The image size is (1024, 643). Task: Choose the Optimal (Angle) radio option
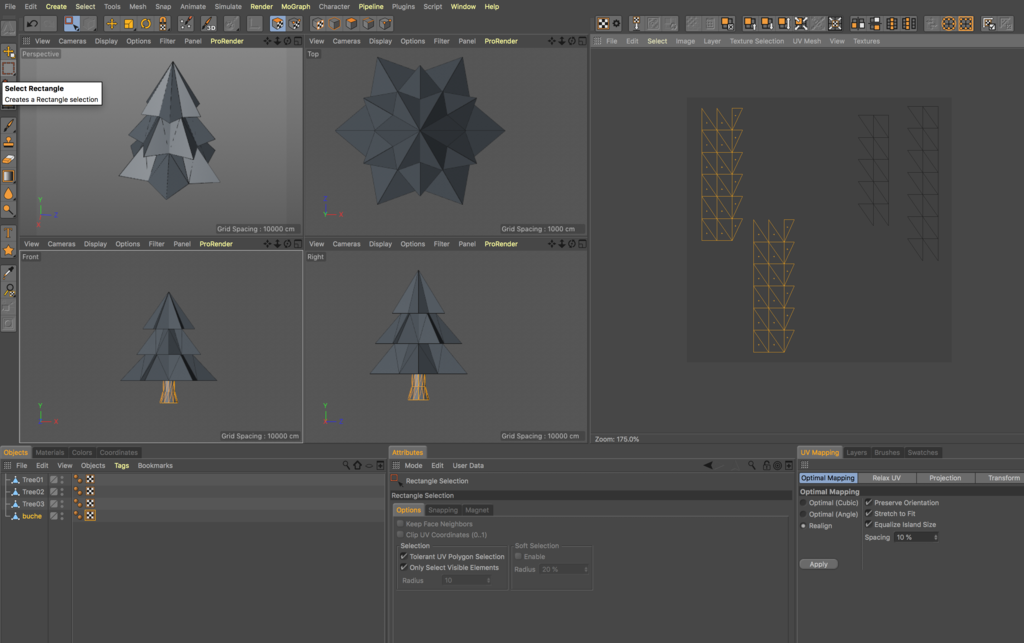(803, 514)
